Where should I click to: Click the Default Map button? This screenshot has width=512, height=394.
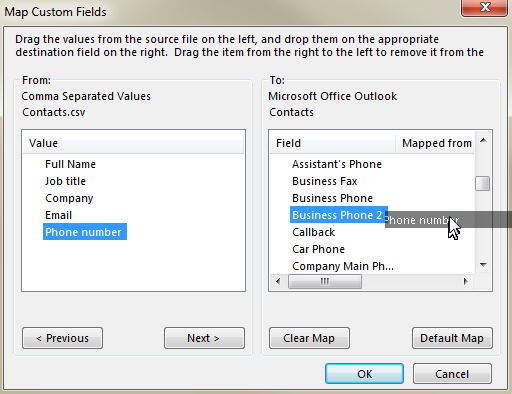(452, 338)
